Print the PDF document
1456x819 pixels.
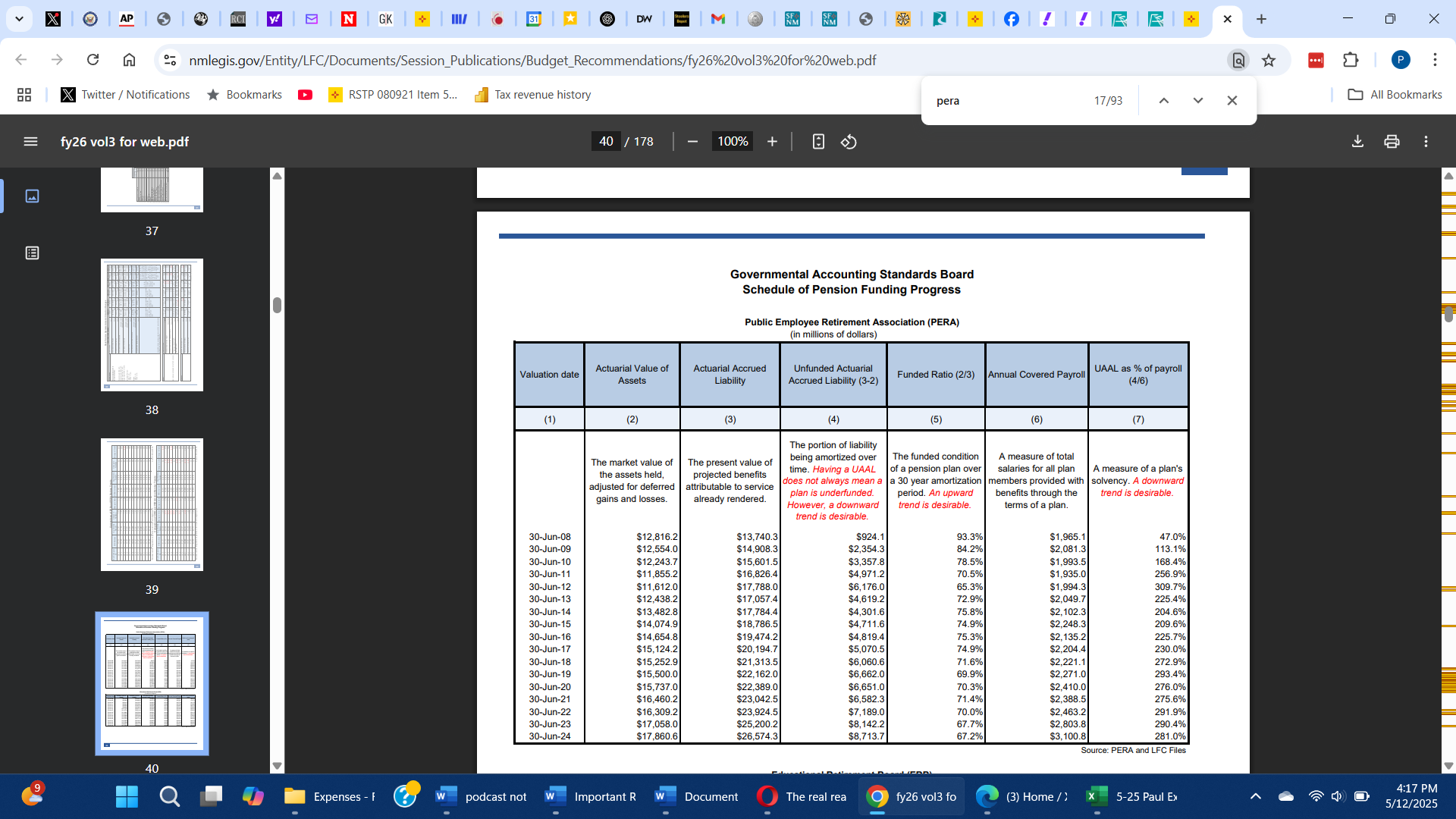pyautogui.click(x=1392, y=142)
